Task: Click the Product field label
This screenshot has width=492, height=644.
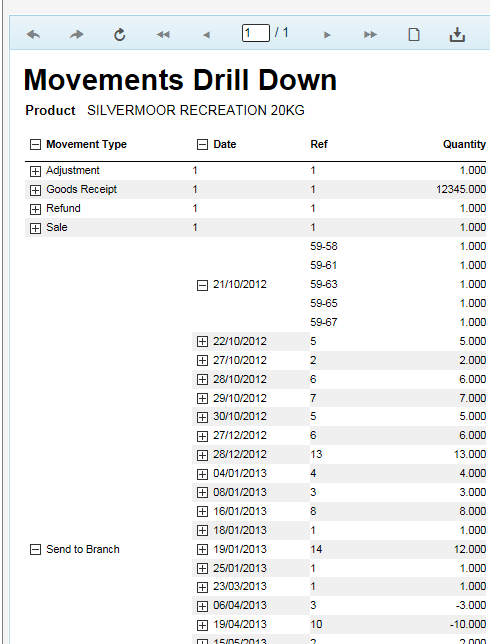Action: 50,110
